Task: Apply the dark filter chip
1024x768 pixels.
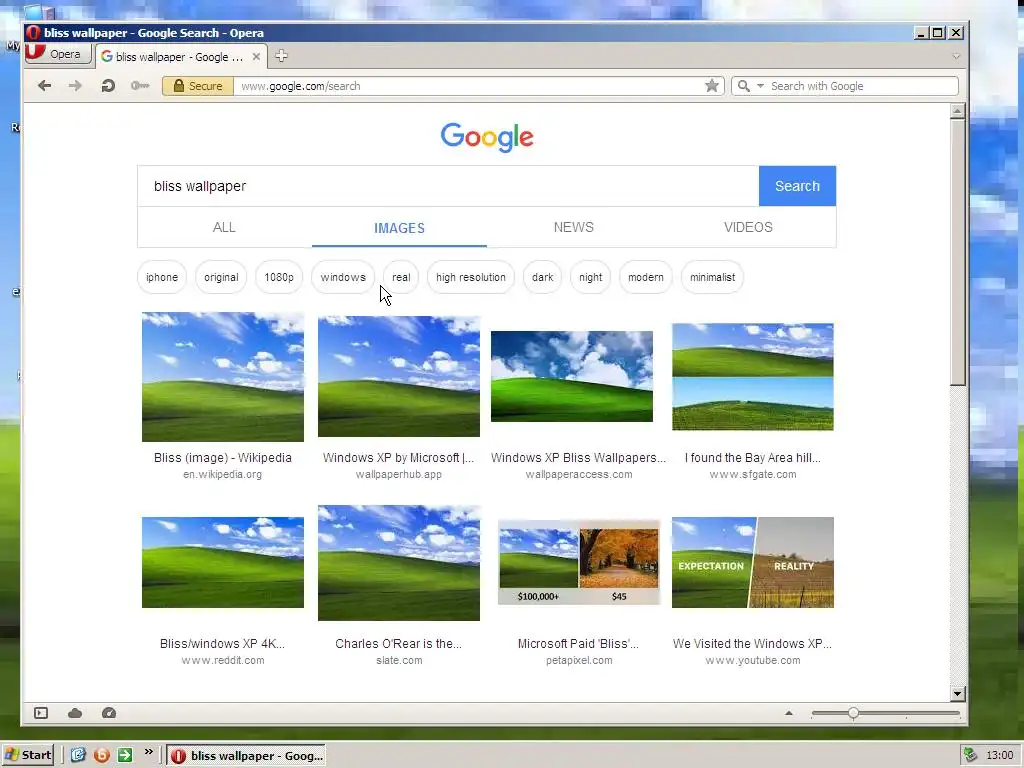Action: 542,277
